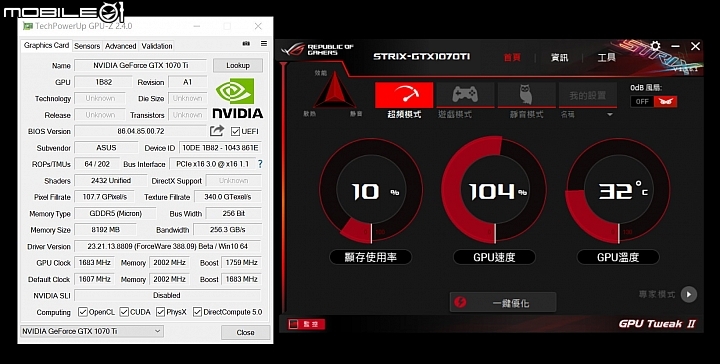The height and width of the screenshot is (364, 720).
Task: Open the GPU-Z hamburger menu icon
Action: click(264, 44)
